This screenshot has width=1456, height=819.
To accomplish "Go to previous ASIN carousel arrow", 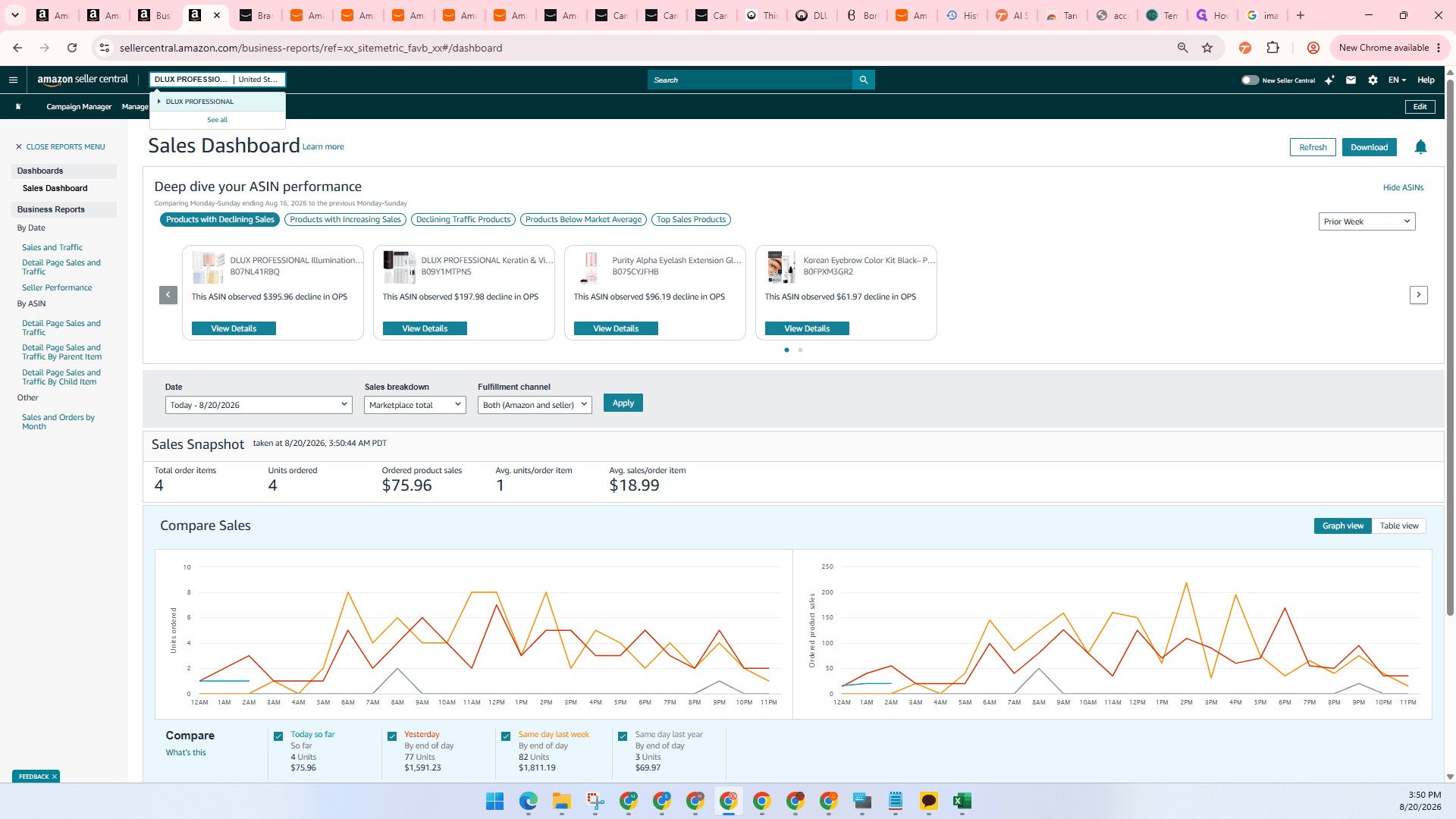I will pyautogui.click(x=168, y=295).
